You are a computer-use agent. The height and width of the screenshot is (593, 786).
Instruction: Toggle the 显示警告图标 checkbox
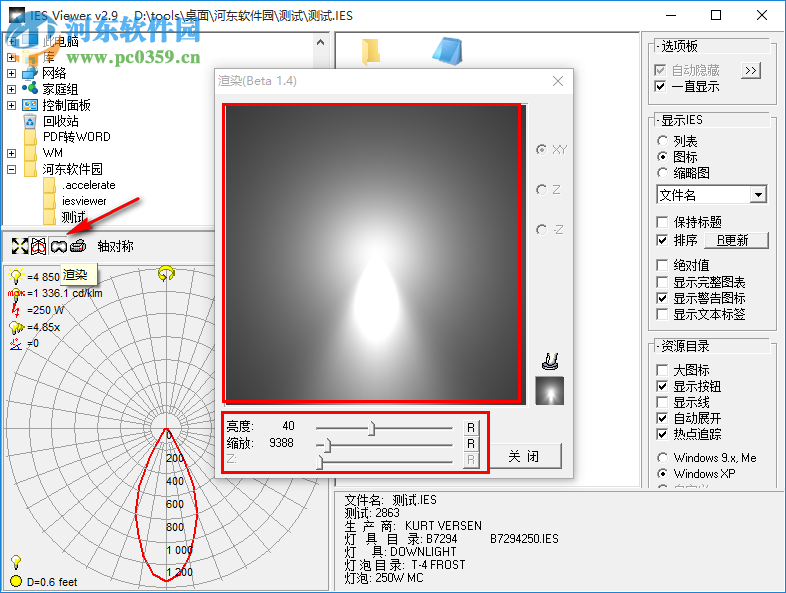pos(662,298)
